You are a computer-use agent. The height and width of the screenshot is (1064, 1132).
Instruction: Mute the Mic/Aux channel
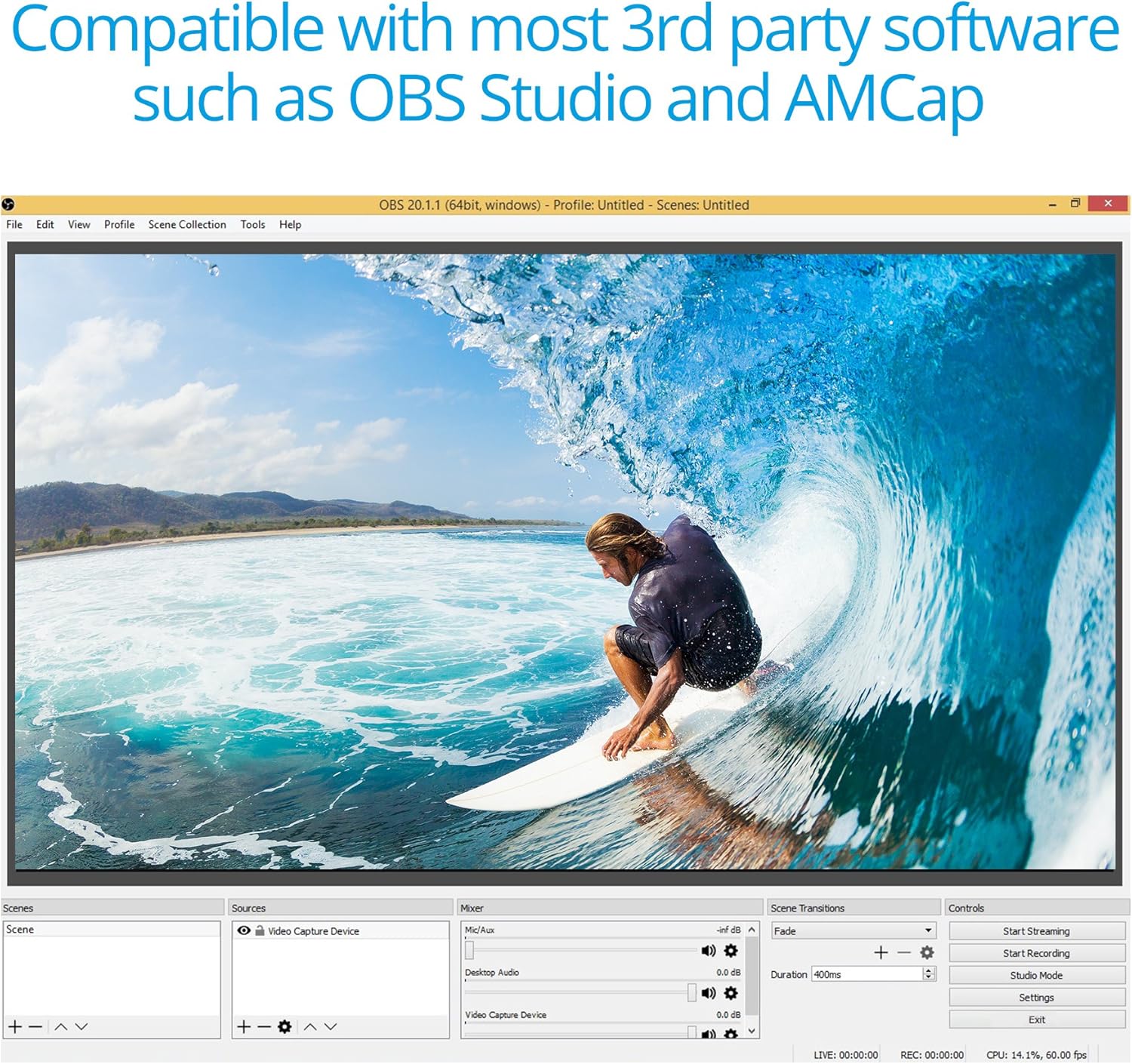click(x=709, y=951)
